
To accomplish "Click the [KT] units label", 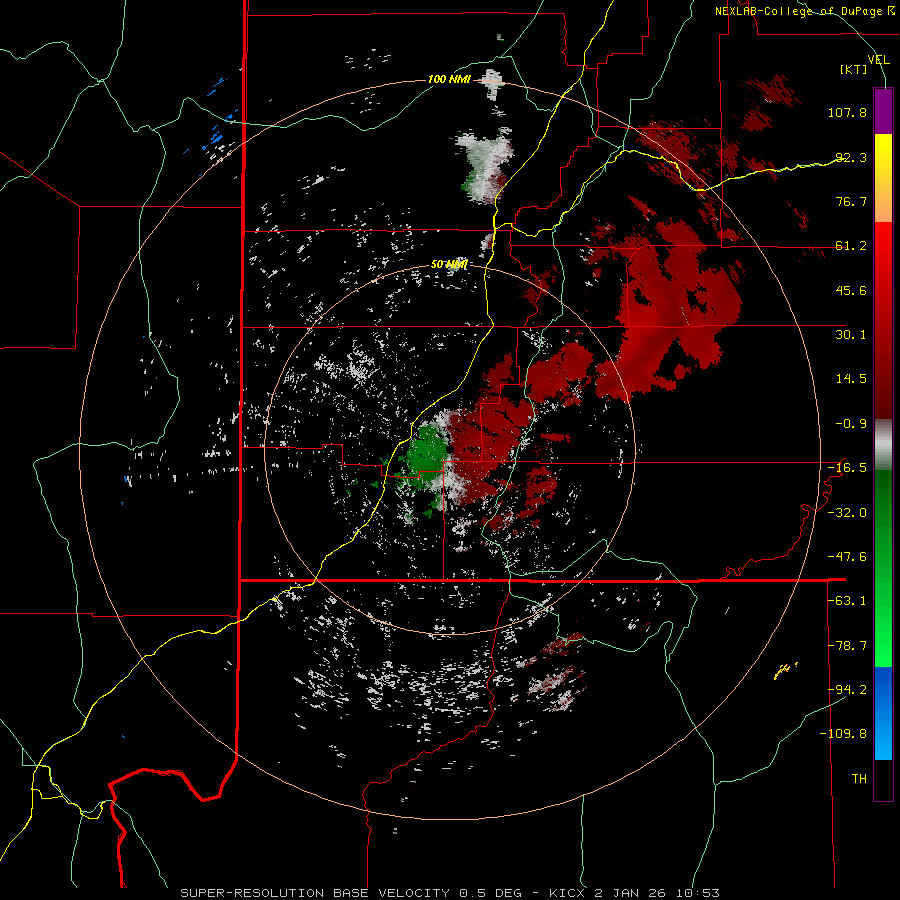I will click(x=854, y=69).
